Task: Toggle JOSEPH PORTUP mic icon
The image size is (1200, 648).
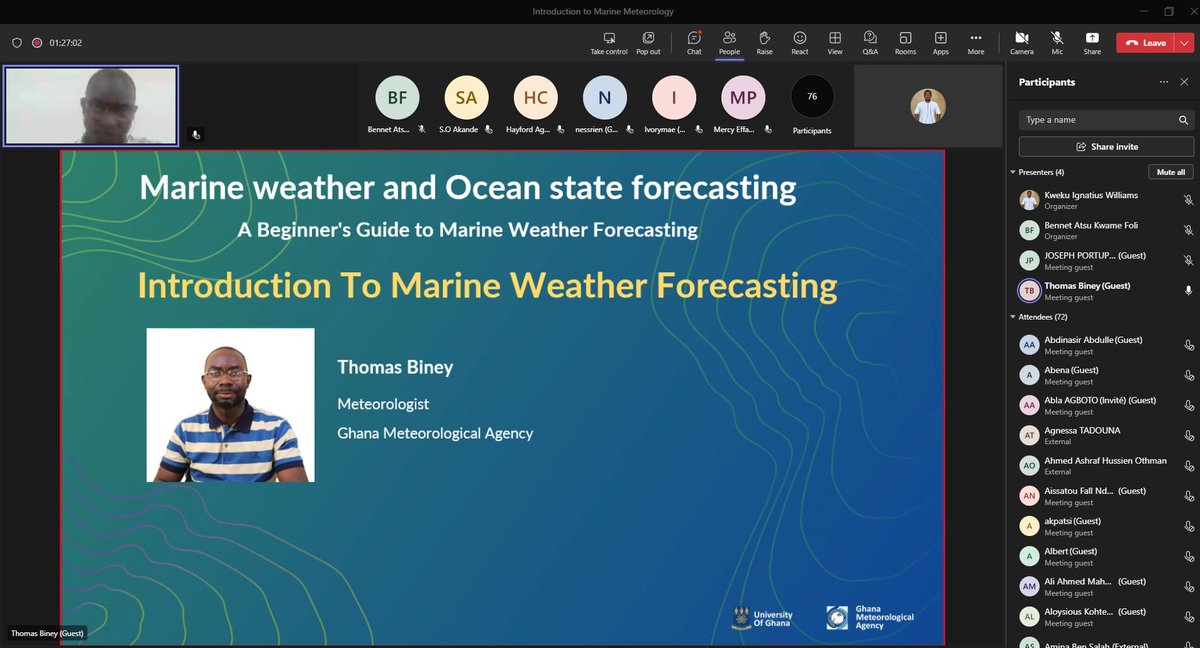Action: (x=1187, y=260)
